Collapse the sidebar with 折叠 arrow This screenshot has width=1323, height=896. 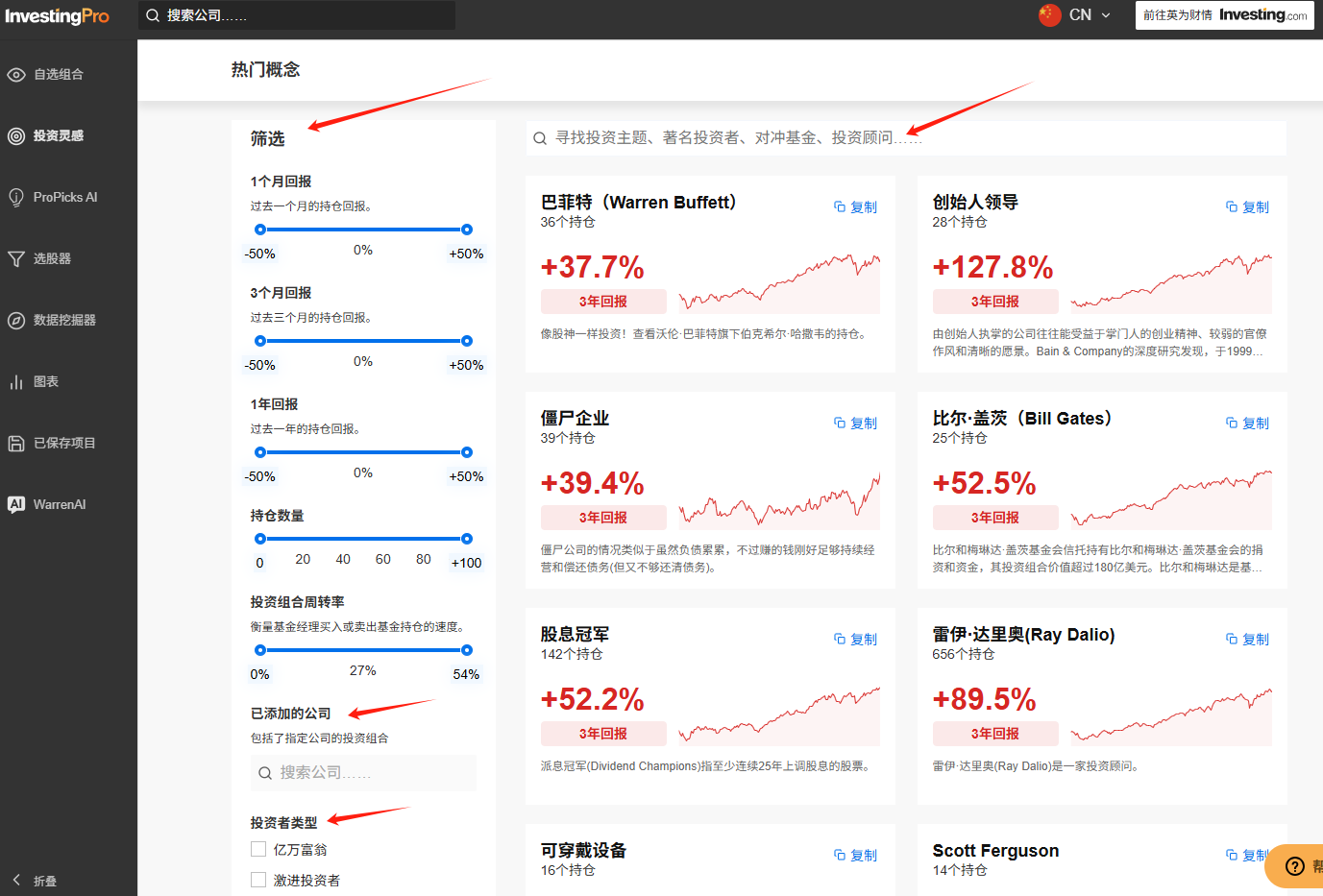pyautogui.click(x=16, y=880)
